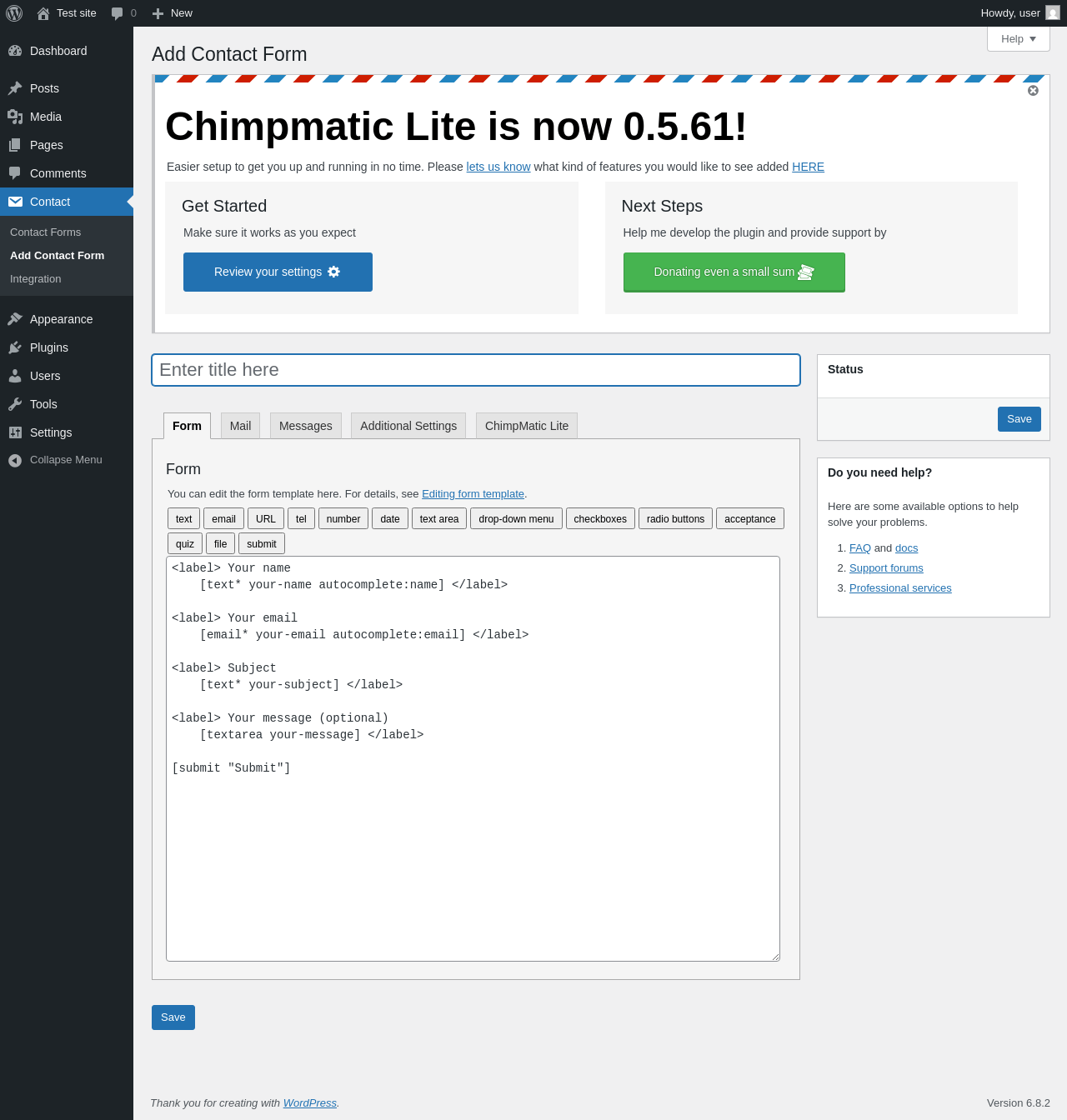1067x1120 pixels.
Task: Insert an email form tag
Action: (x=223, y=518)
